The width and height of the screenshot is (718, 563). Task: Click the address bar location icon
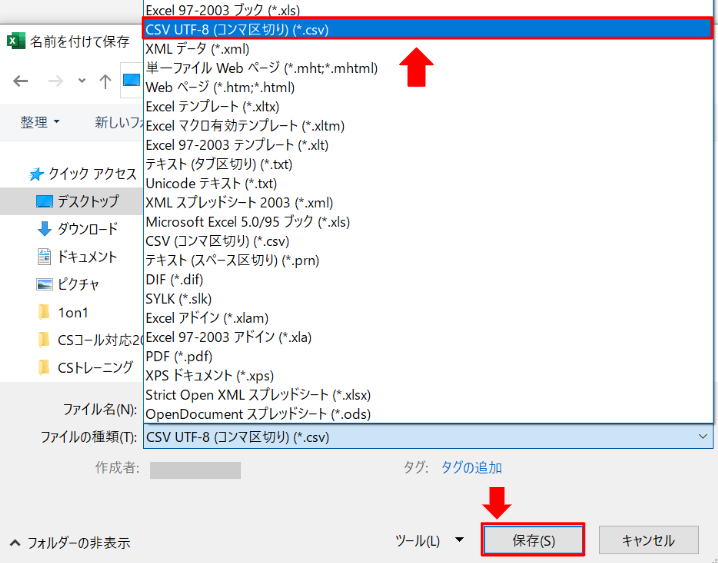[131, 80]
